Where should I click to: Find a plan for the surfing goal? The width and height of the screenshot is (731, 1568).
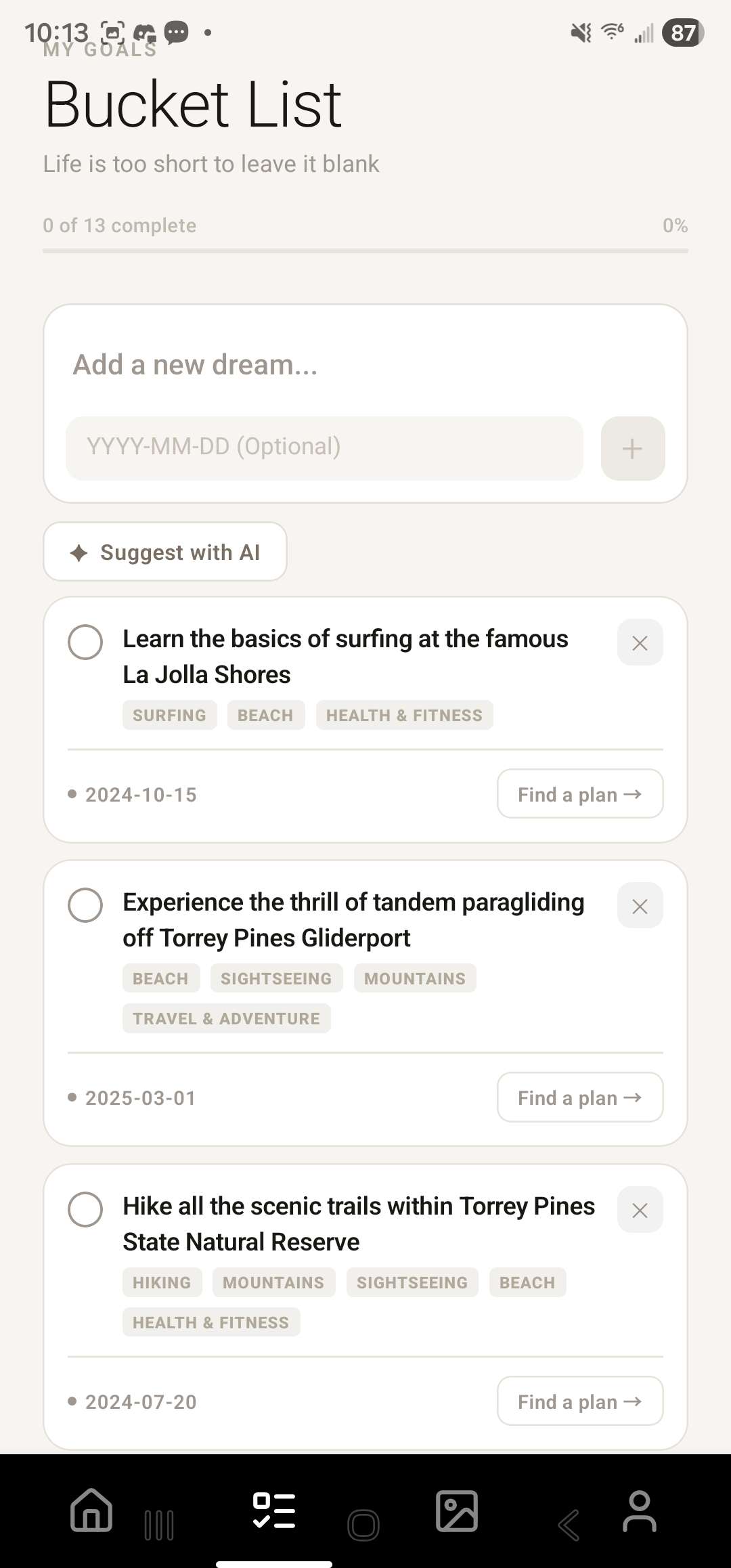(580, 793)
